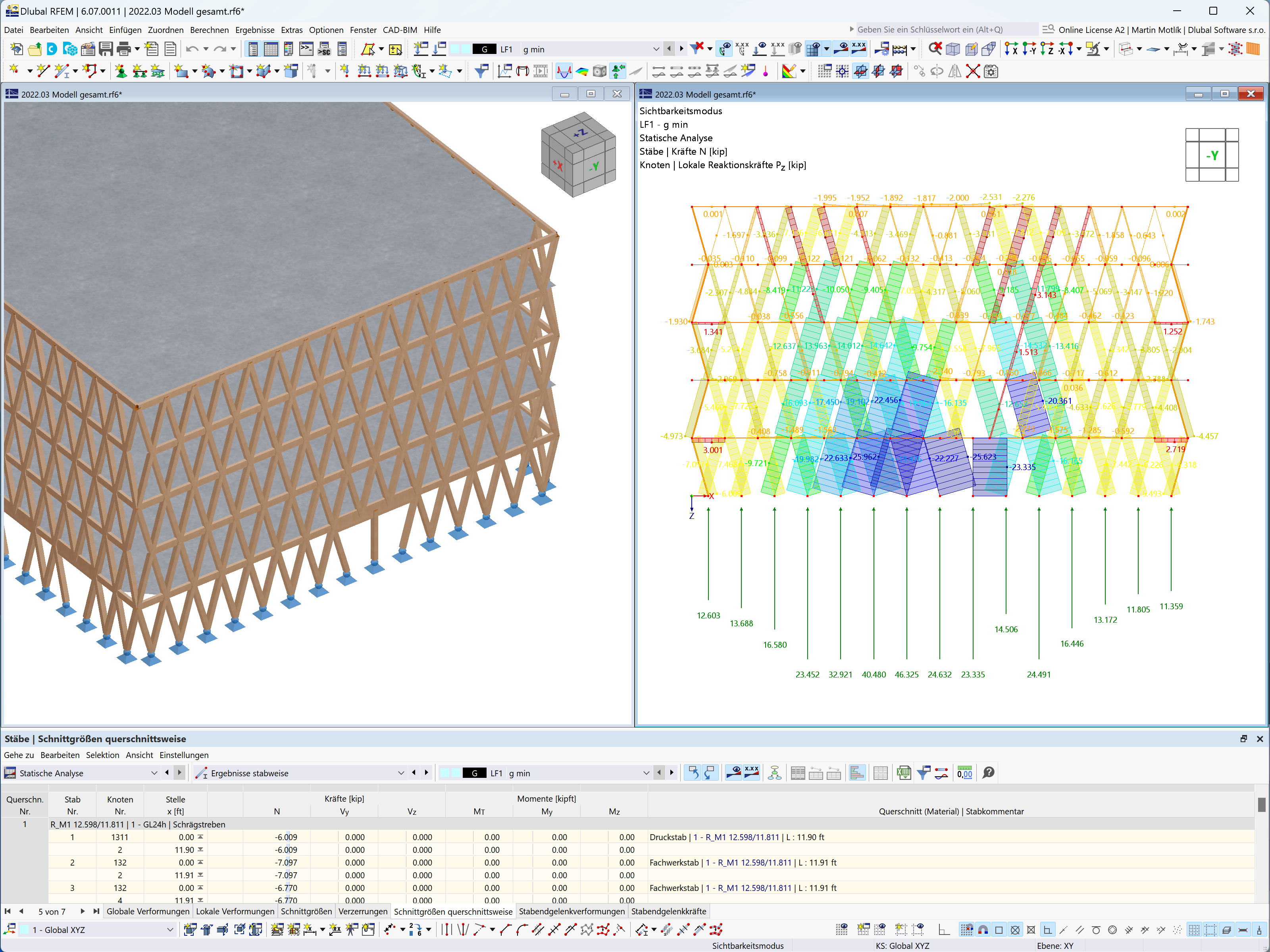1270x952 pixels.
Task: Go to next table page in 5 von 7 navigation
Action: (82, 911)
